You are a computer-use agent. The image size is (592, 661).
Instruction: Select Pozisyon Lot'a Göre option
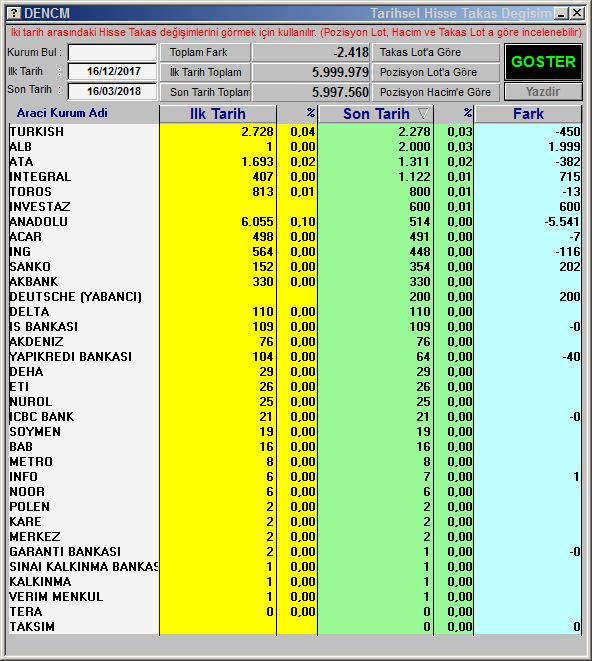point(436,72)
